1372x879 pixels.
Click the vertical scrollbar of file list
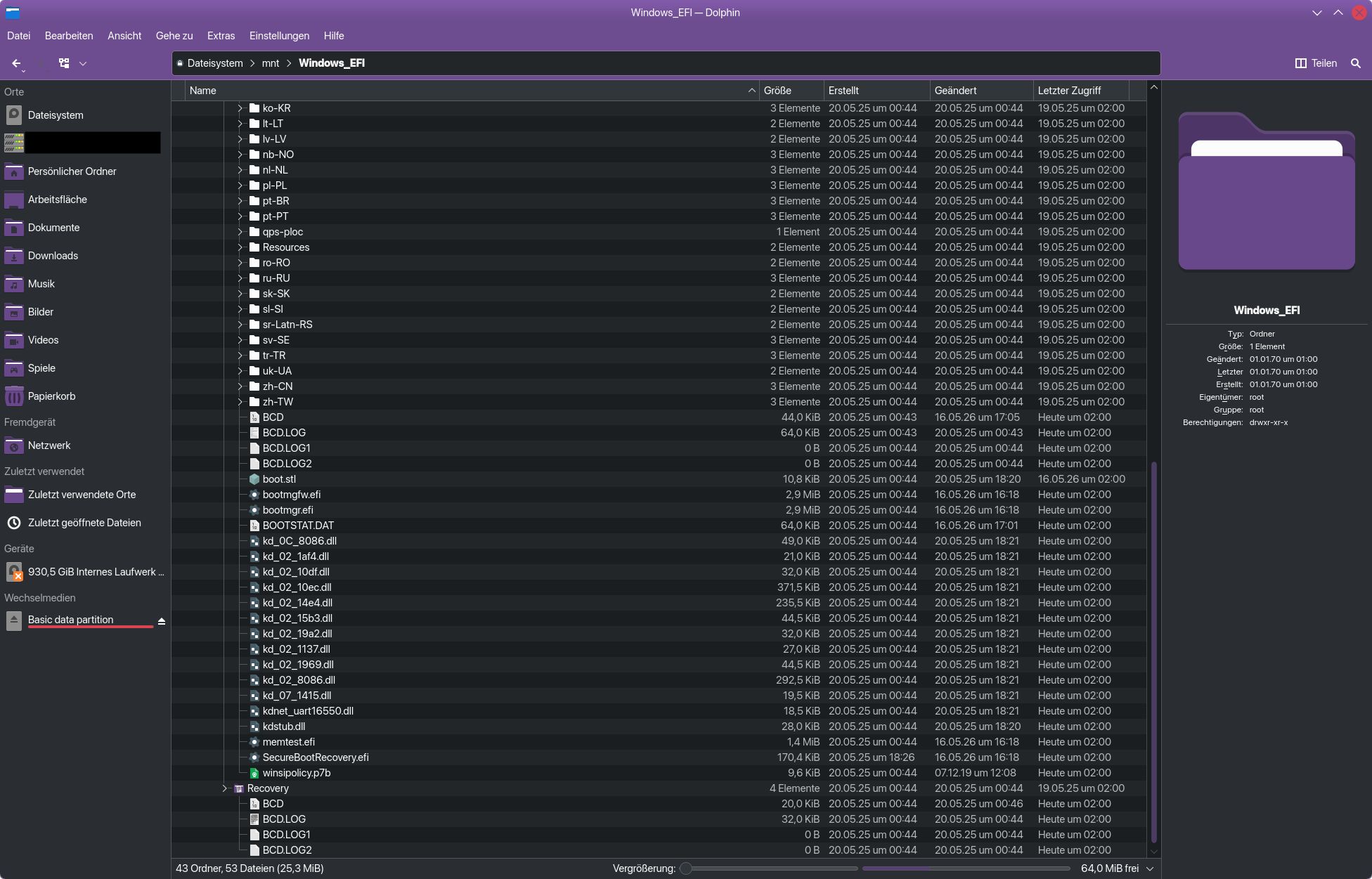click(x=1153, y=652)
